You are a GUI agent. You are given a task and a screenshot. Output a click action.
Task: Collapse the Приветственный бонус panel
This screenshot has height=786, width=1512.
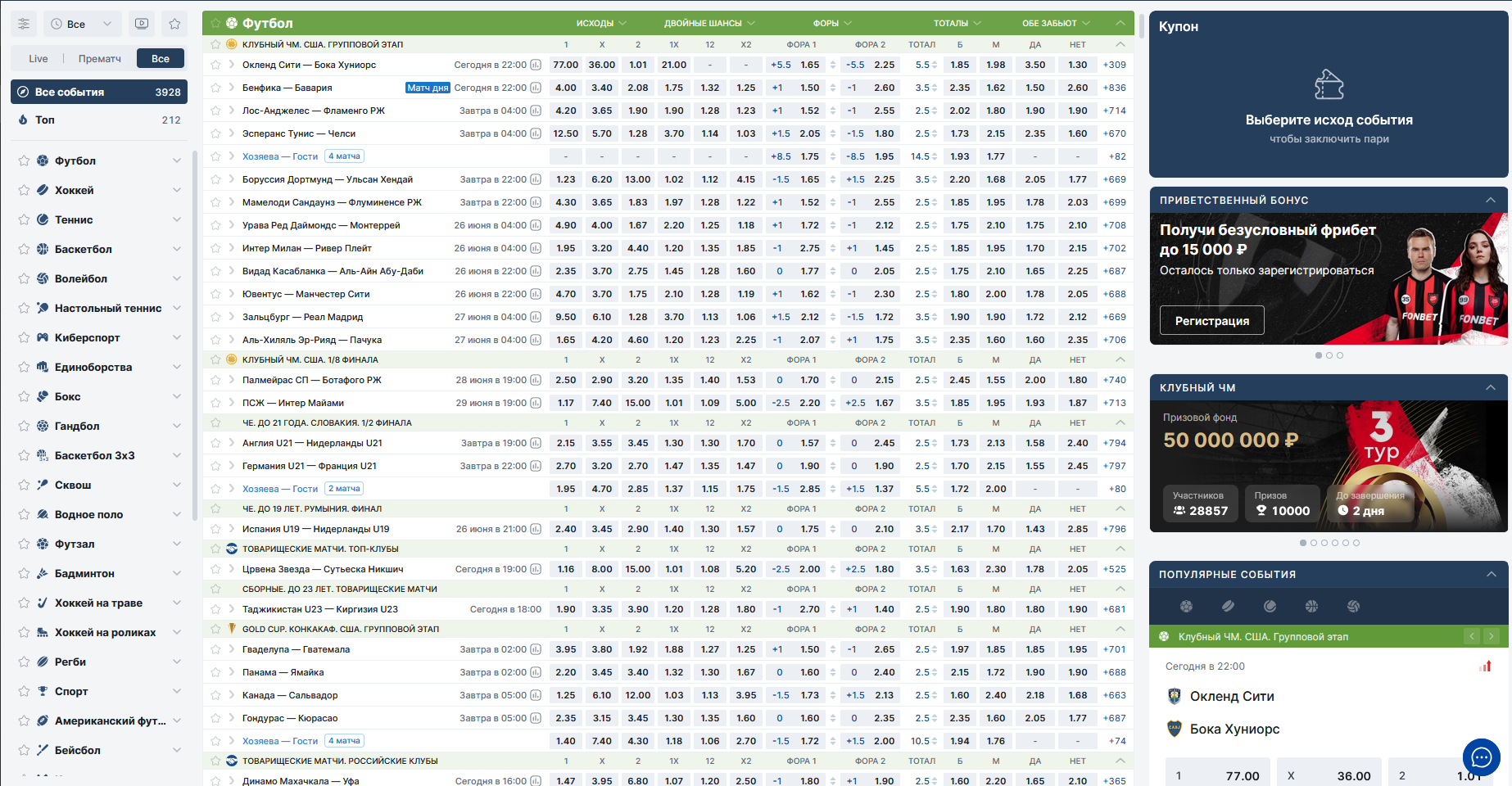coord(1491,200)
